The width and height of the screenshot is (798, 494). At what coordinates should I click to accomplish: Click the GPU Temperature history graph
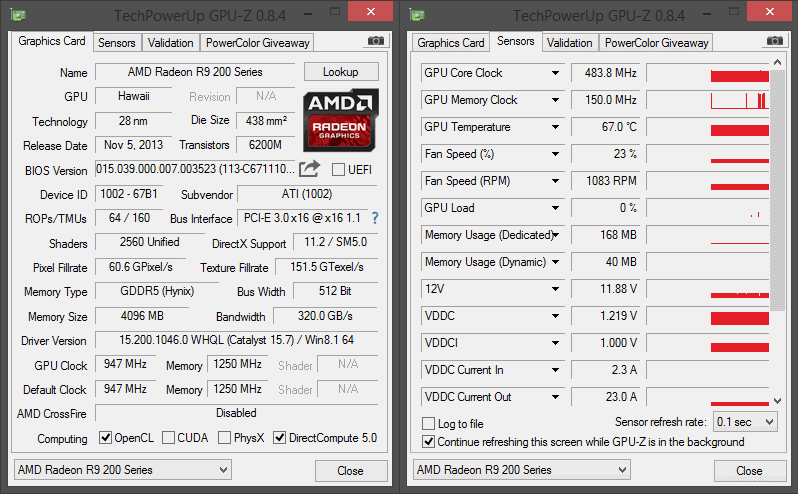[x=707, y=127]
